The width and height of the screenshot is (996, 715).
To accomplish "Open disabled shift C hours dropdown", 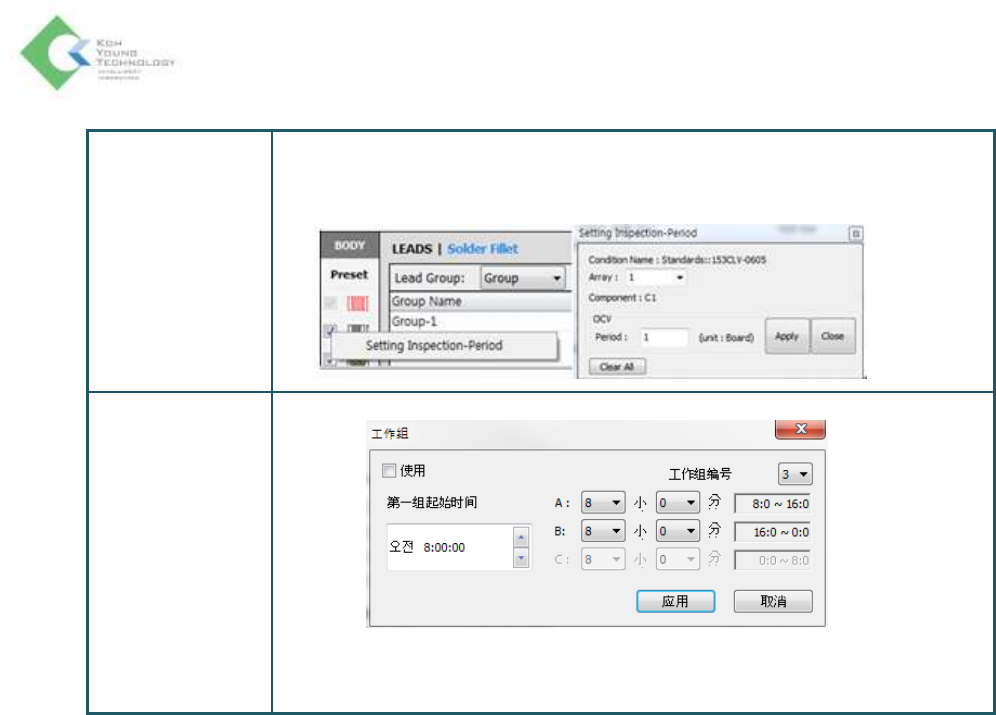I will (x=603, y=559).
